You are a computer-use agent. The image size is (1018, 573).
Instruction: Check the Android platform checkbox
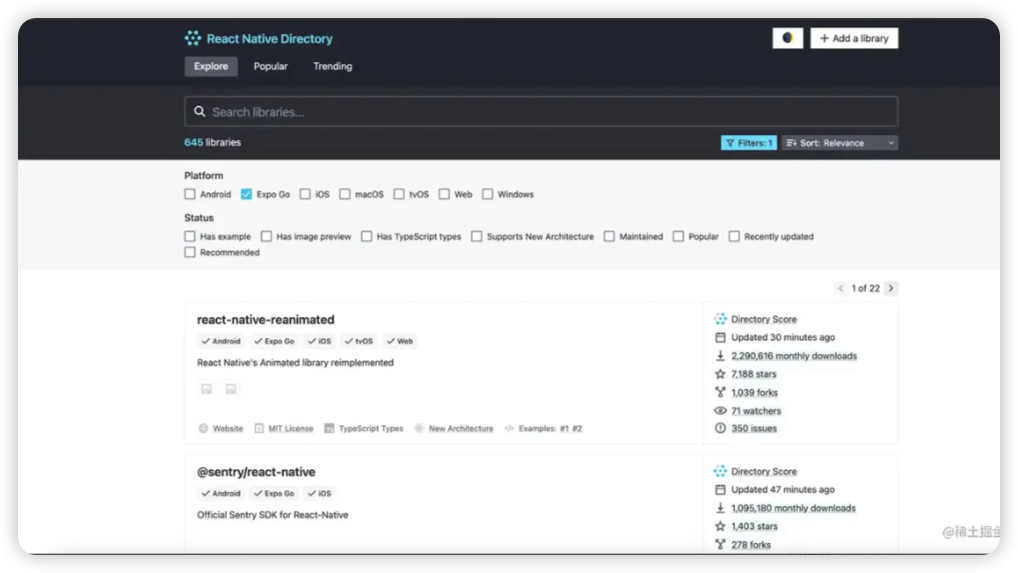pos(190,194)
